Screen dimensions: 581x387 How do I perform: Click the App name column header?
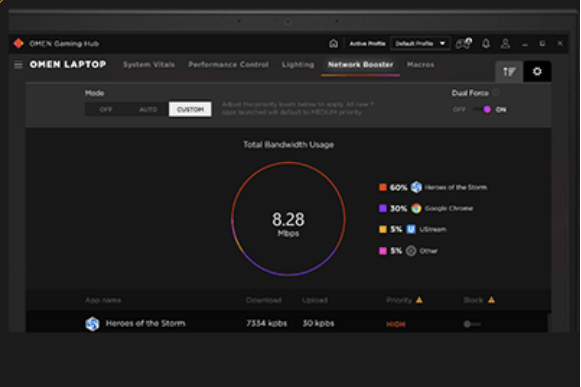tap(103, 300)
